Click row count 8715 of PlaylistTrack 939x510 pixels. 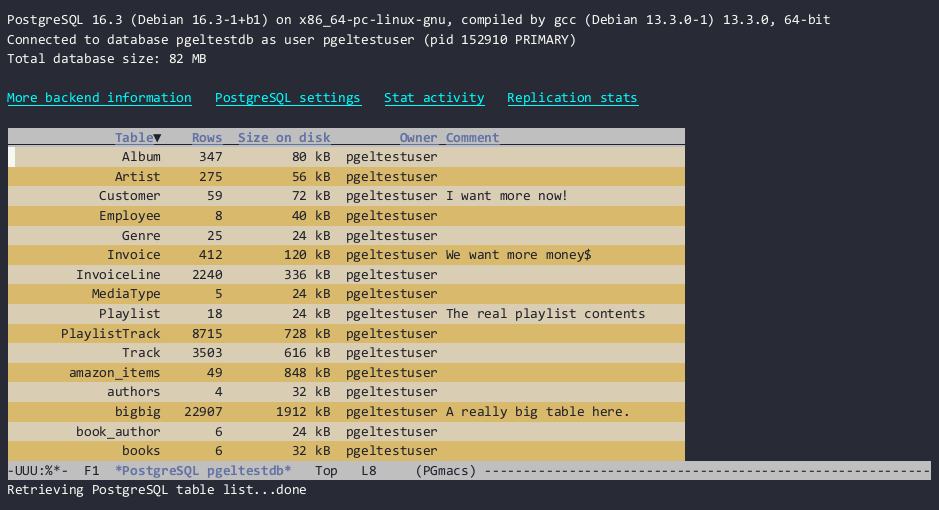[x=207, y=333]
